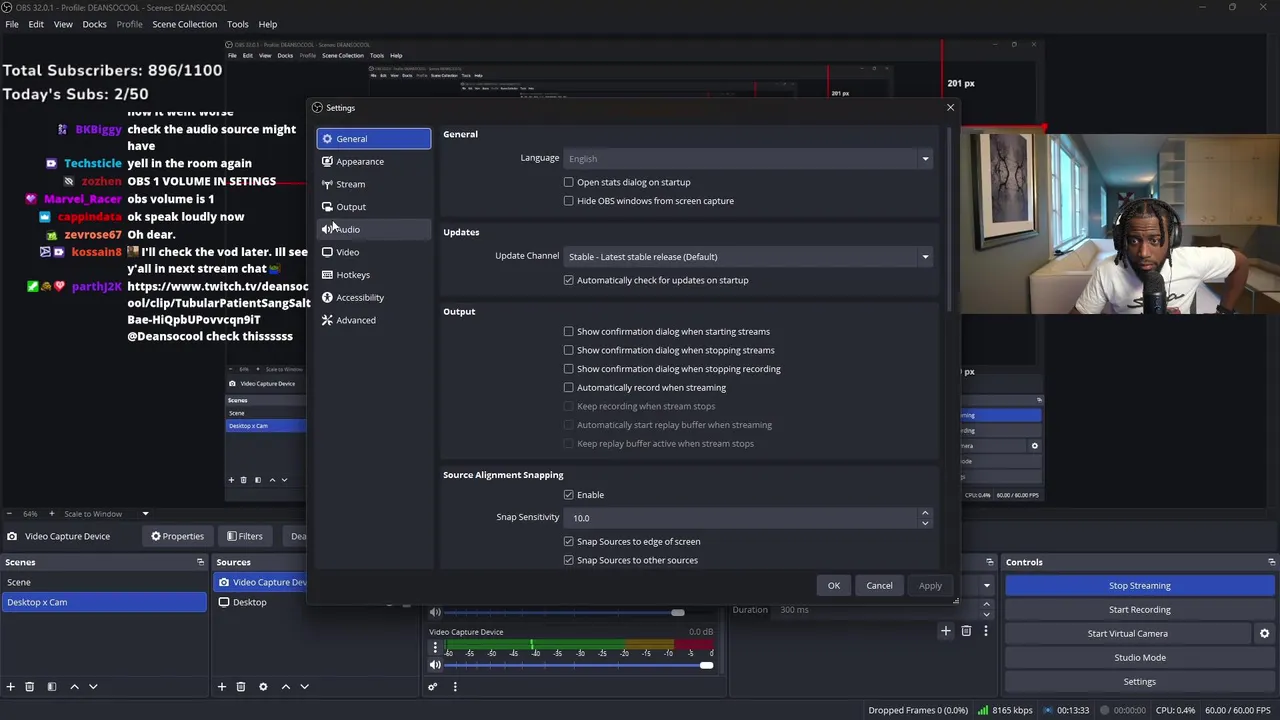Open the View menu
The width and height of the screenshot is (1280, 720).
pyautogui.click(x=63, y=24)
